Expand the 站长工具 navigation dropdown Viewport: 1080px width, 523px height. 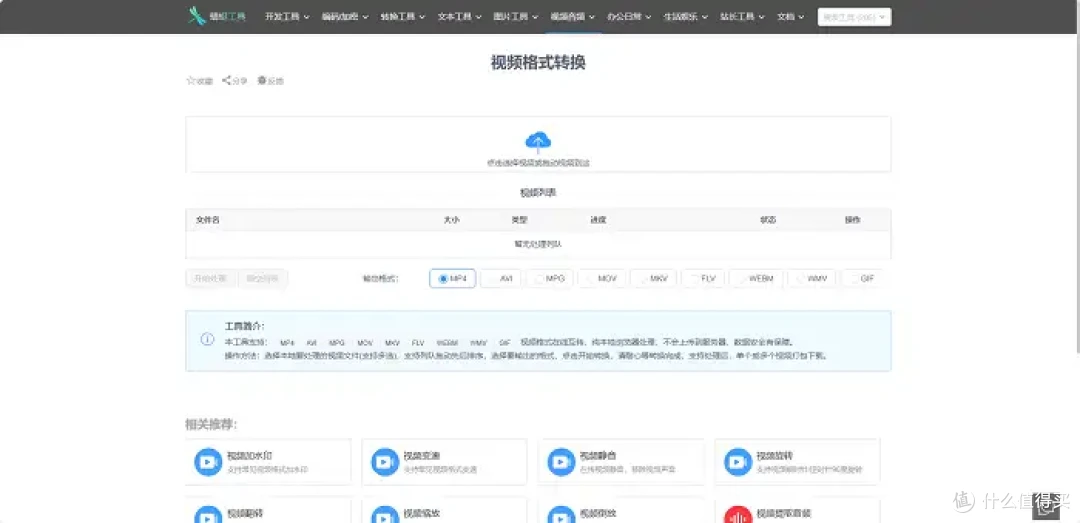(x=742, y=17)
